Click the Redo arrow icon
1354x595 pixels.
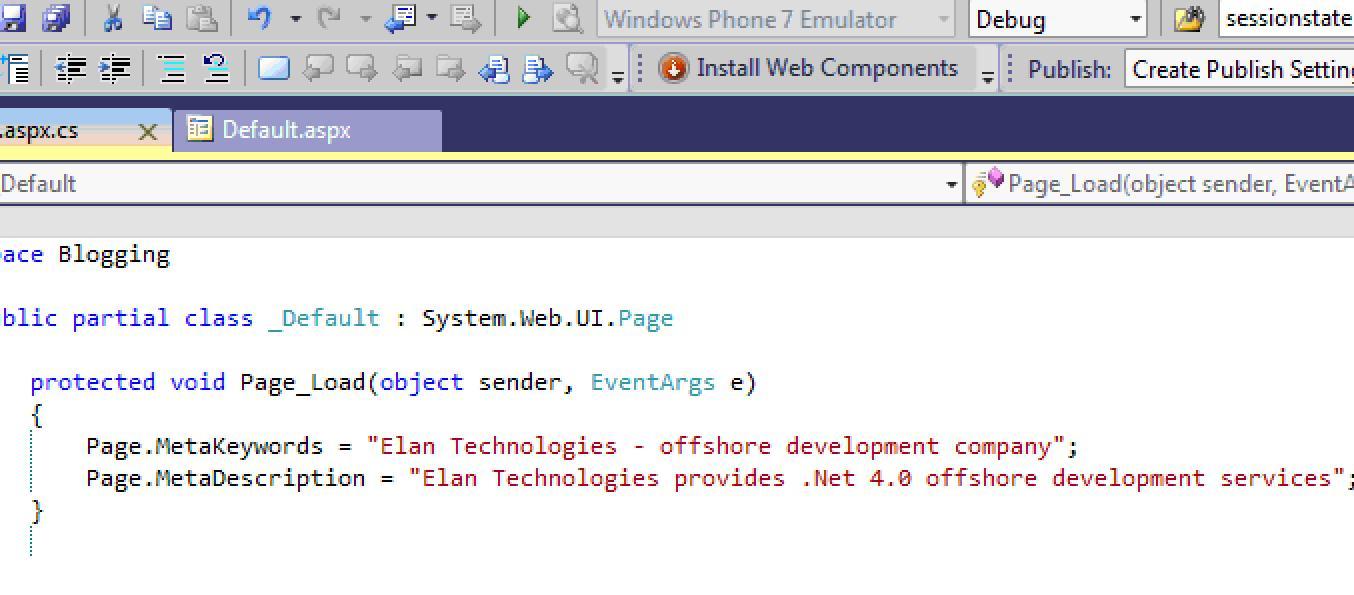tap(329, 18)
